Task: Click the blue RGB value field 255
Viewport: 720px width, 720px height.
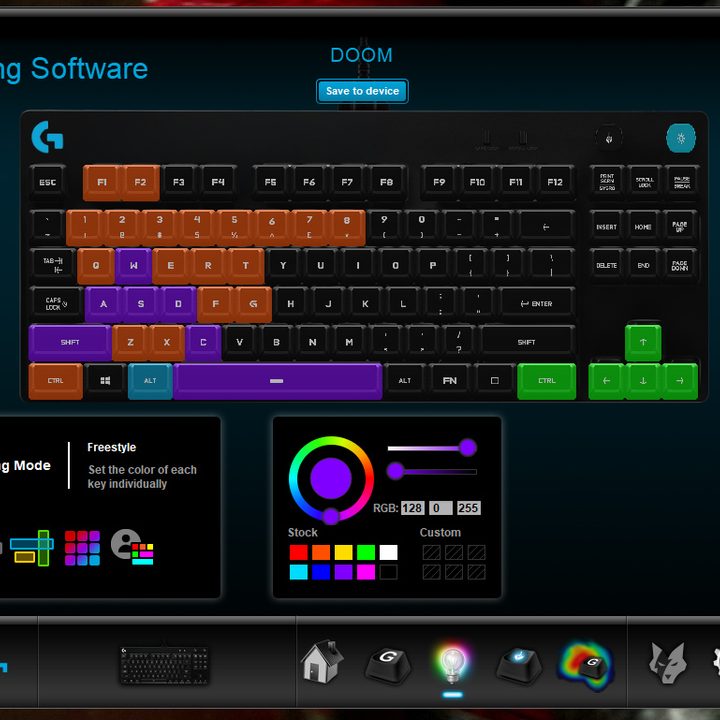Action: pyautogui.click(x=469, y=508)
